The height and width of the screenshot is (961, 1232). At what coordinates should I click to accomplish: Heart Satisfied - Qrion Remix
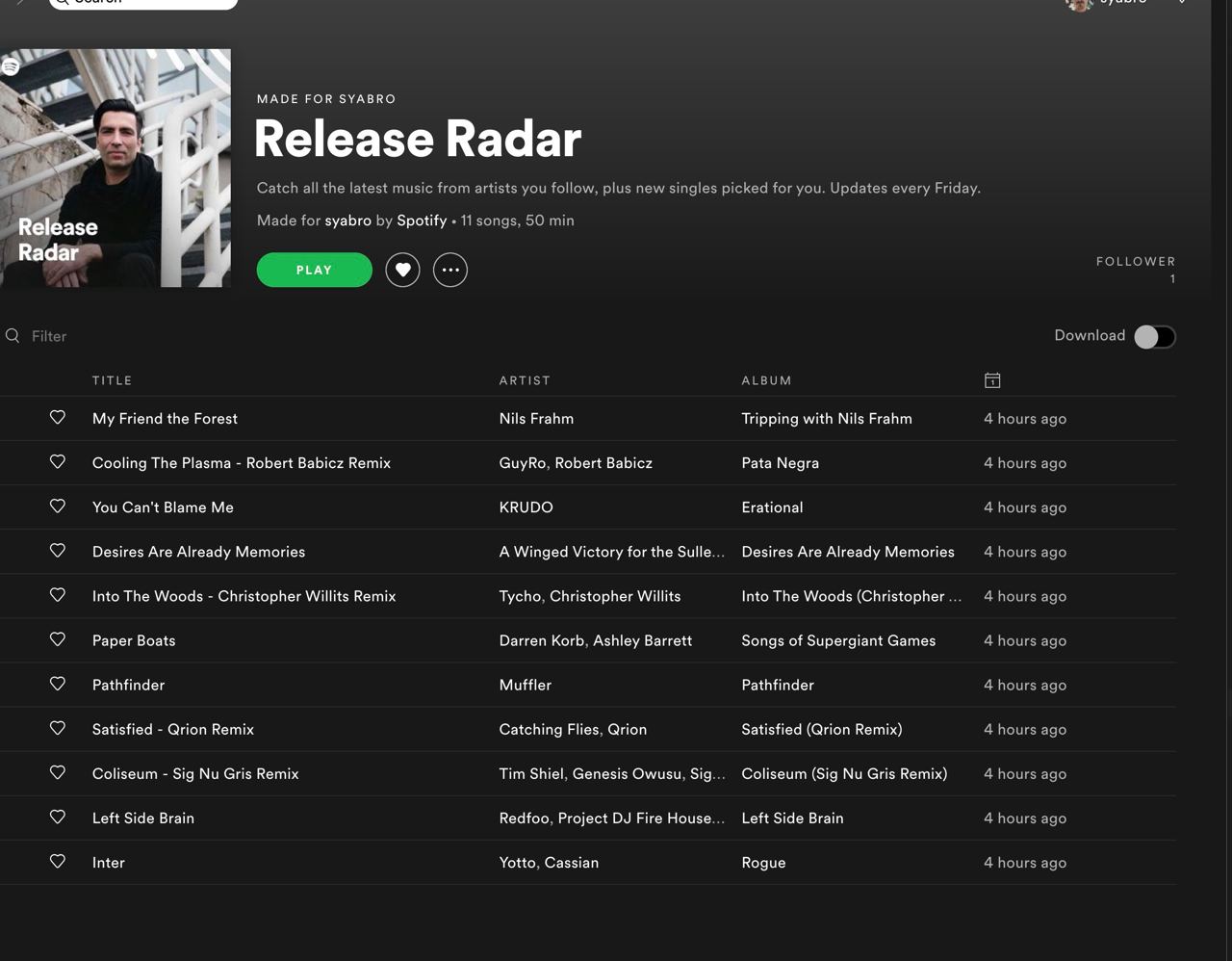coord(58,728)
